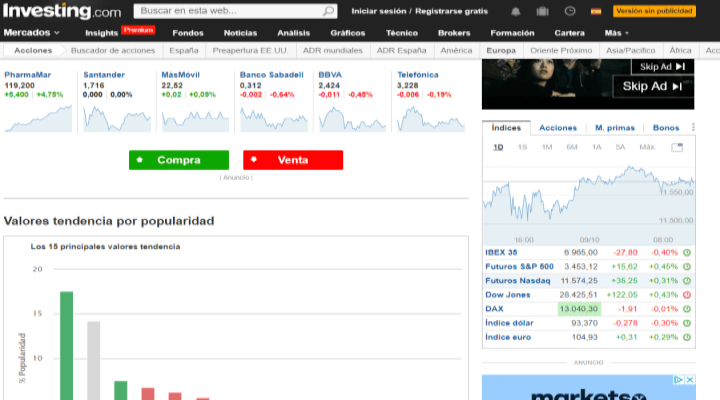This screenshot has height=400, width=720.
Task: Set chart range to 1M
Action: click(547, 147)
